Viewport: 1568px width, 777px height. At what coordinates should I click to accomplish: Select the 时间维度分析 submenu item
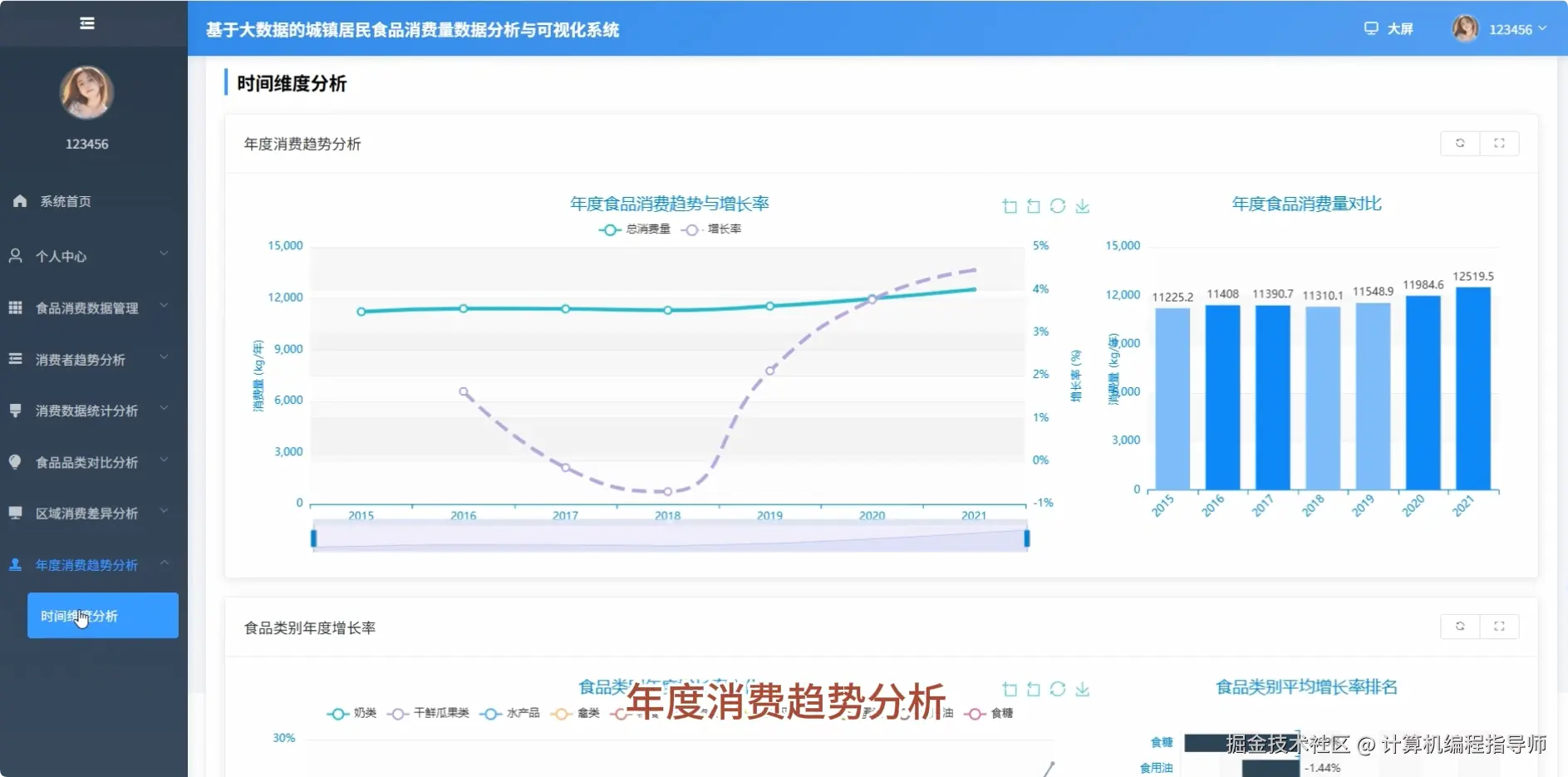103,616
